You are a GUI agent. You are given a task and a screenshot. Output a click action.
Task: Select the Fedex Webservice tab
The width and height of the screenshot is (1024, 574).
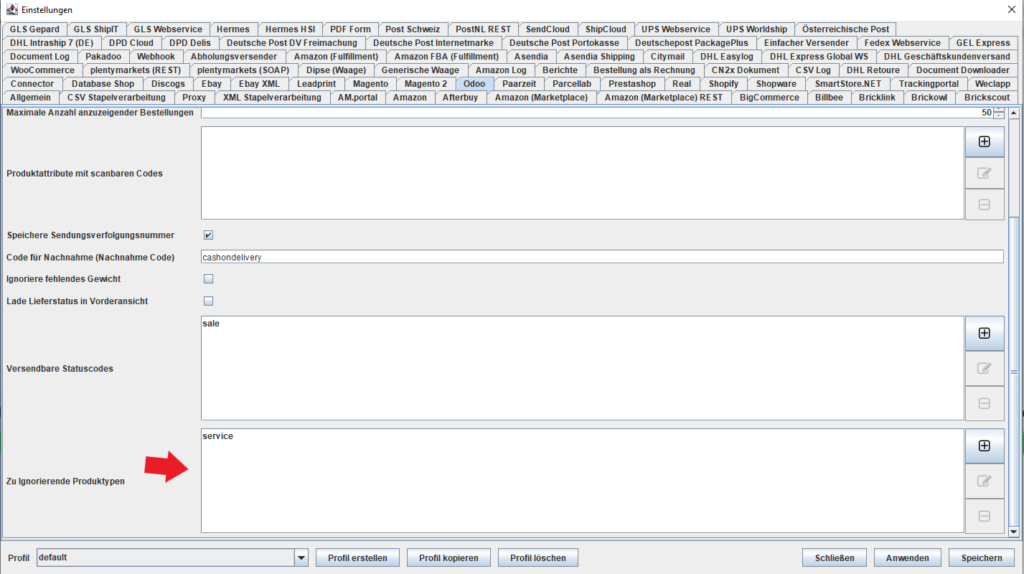tap(903, 42)
